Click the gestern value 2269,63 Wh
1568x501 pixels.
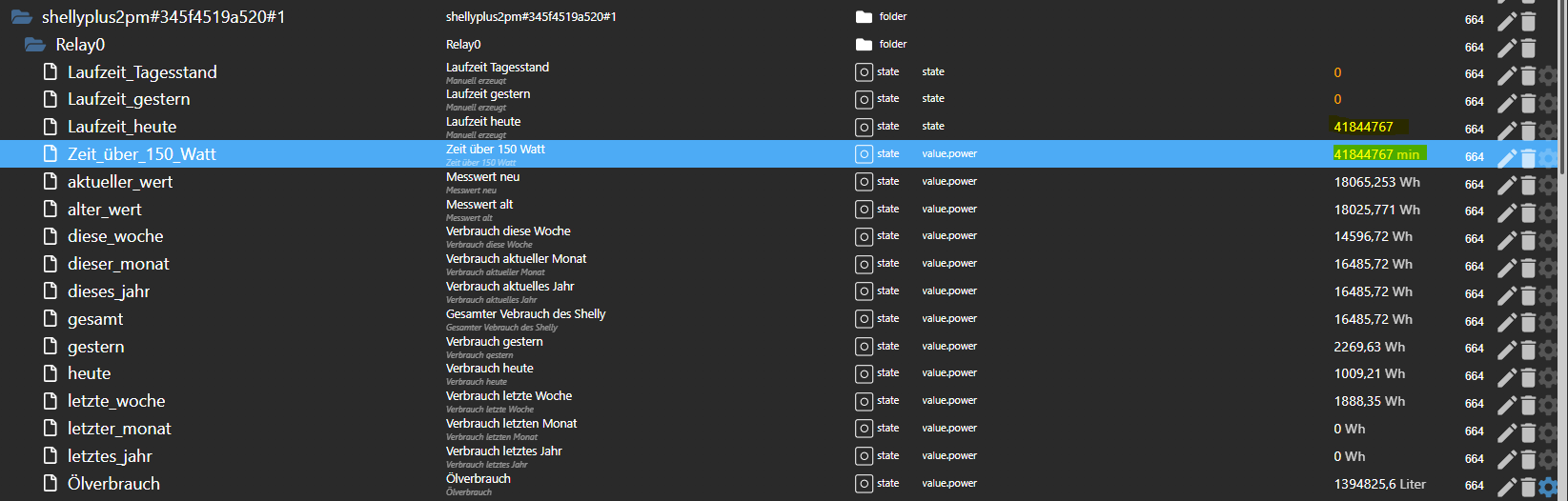1369,347
